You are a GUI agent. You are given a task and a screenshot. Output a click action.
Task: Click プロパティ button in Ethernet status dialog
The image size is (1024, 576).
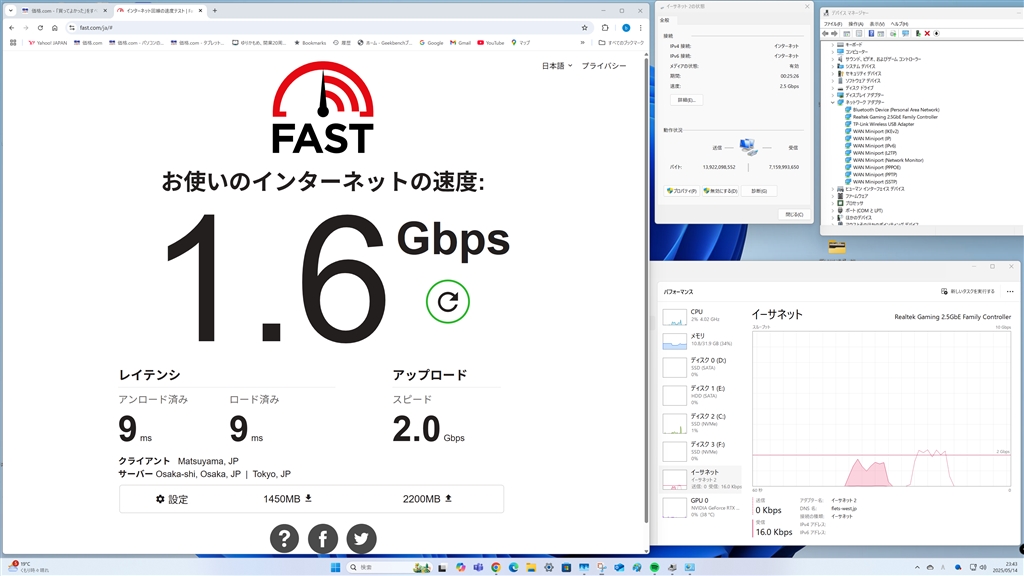681,191
